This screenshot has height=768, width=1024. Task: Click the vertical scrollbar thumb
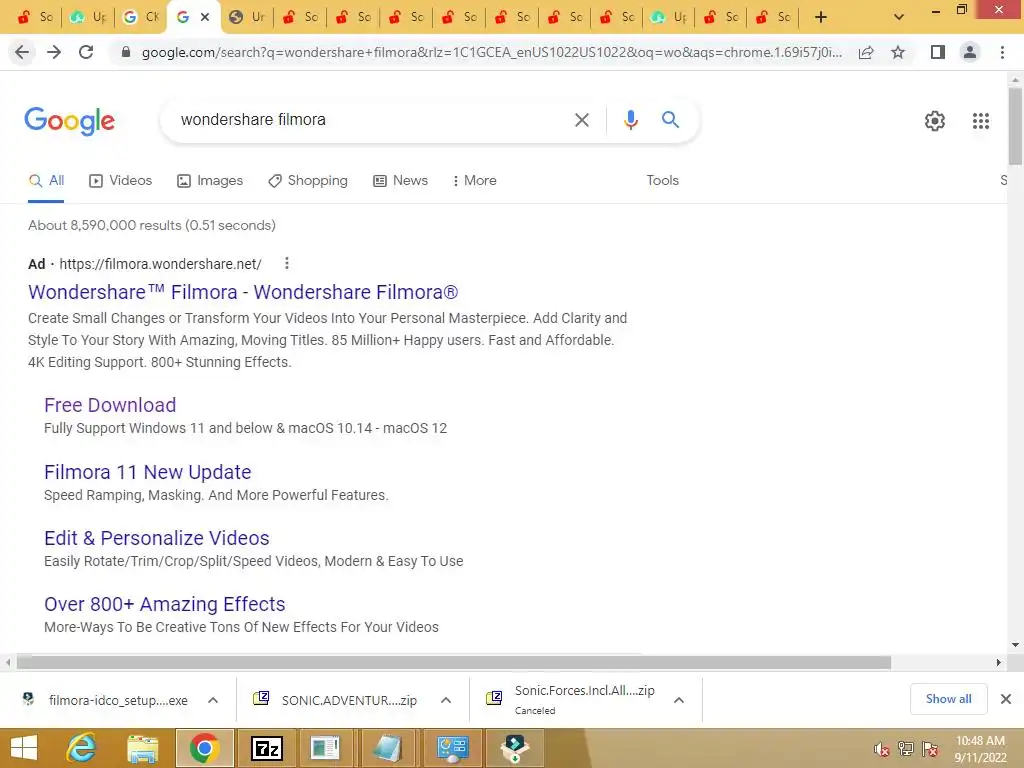pos(1015,125)
